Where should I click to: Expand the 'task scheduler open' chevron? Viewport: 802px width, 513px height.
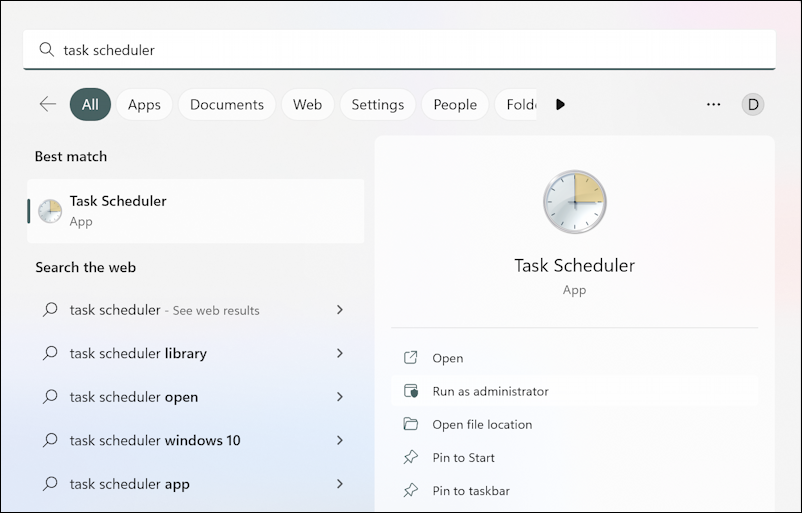(340, 396)
